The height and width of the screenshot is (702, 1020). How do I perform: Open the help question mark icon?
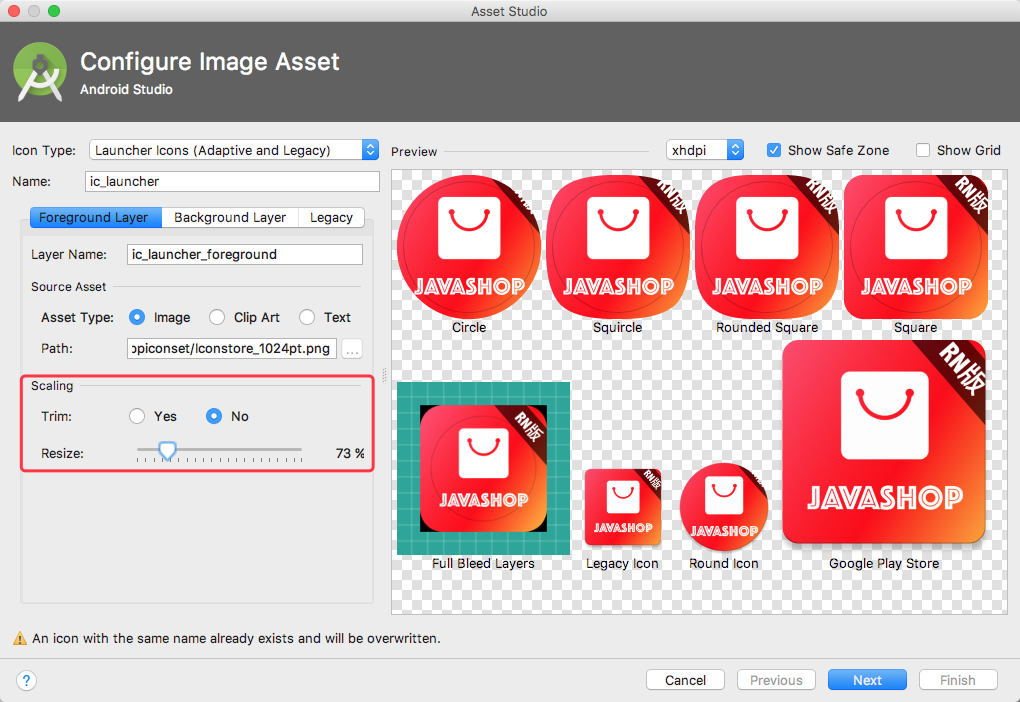(26, 681)
